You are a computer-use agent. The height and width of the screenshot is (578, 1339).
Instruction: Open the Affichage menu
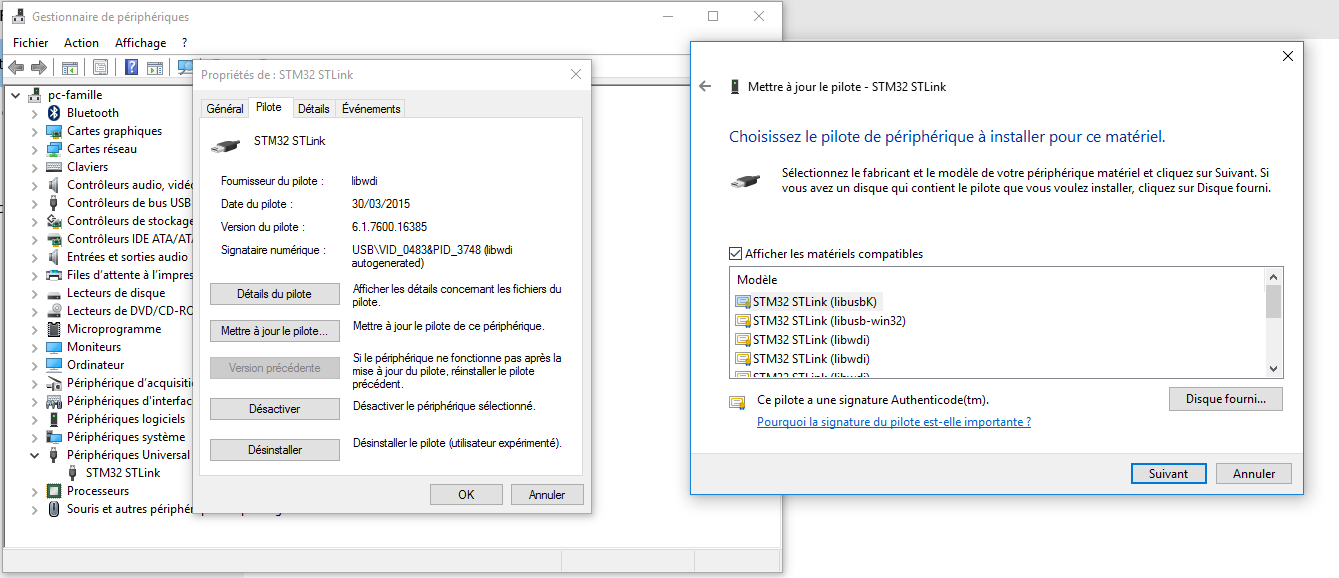(x=141, y=43)
